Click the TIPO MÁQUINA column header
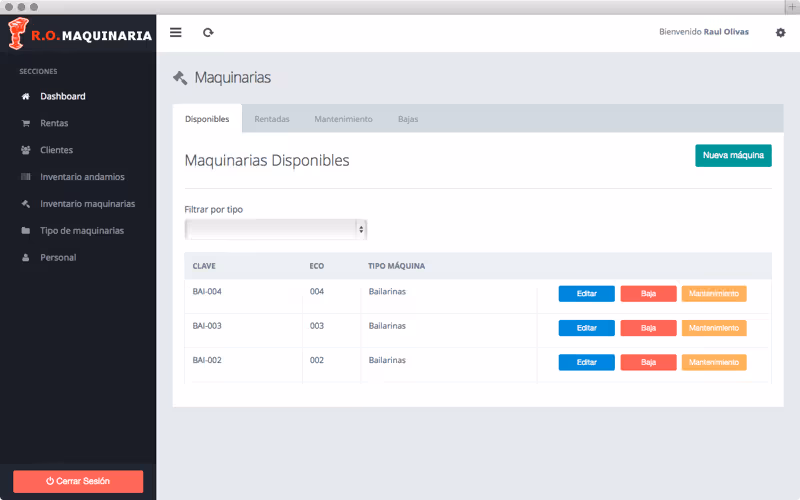Viewport: 800px width, 500px height. tap(396, 266)
